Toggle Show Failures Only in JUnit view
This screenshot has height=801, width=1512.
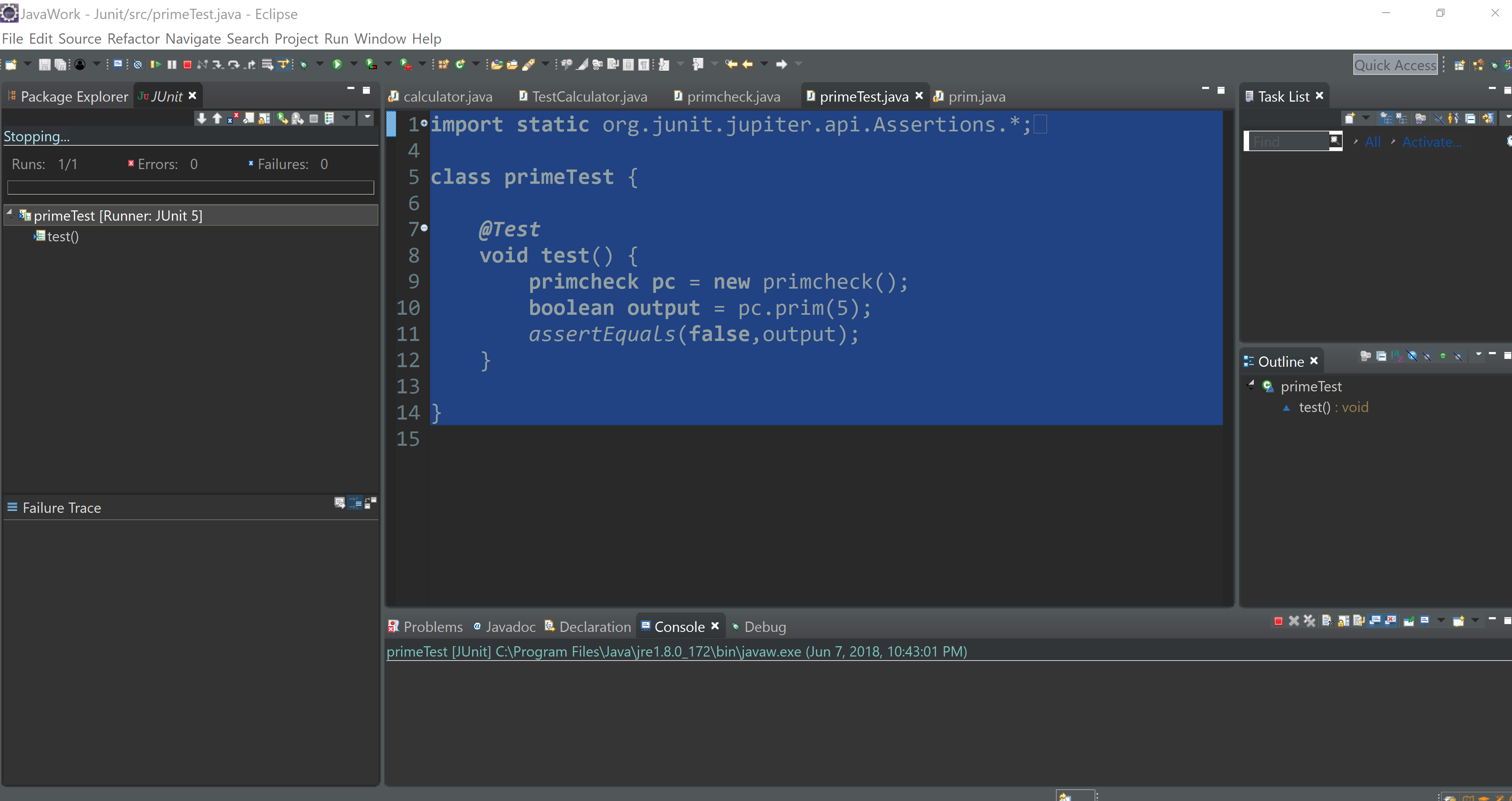pos(233,119)
